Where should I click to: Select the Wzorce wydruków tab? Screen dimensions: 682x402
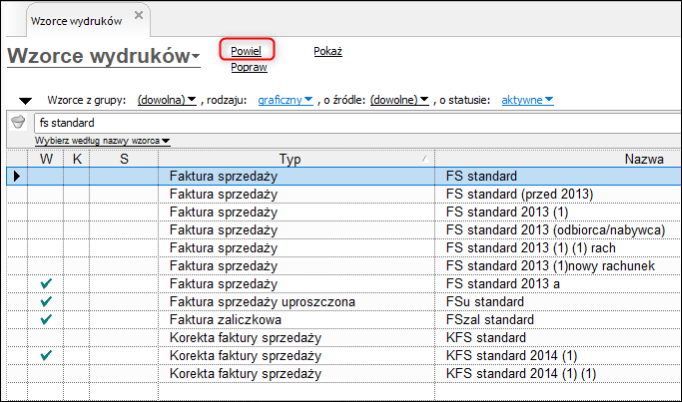(x=77, y=21)
